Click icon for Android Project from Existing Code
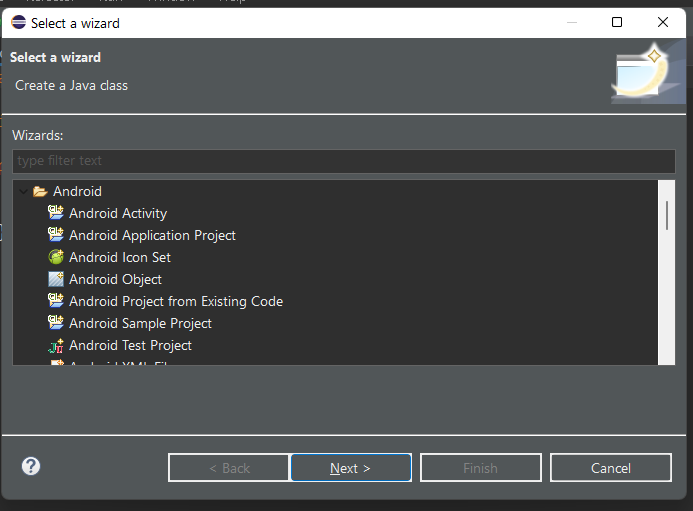The height and width of the screenshot is (511, 693). click(x=56, y=301)
